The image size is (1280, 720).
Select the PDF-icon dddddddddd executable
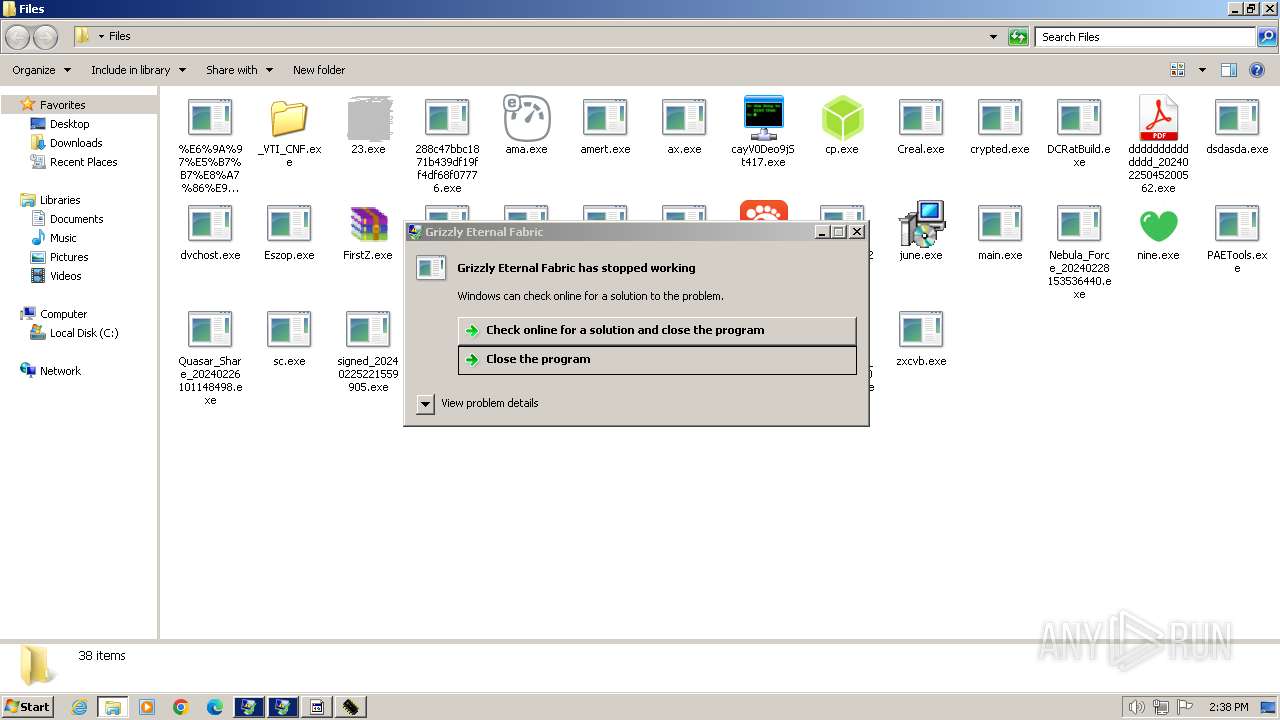1158,119
